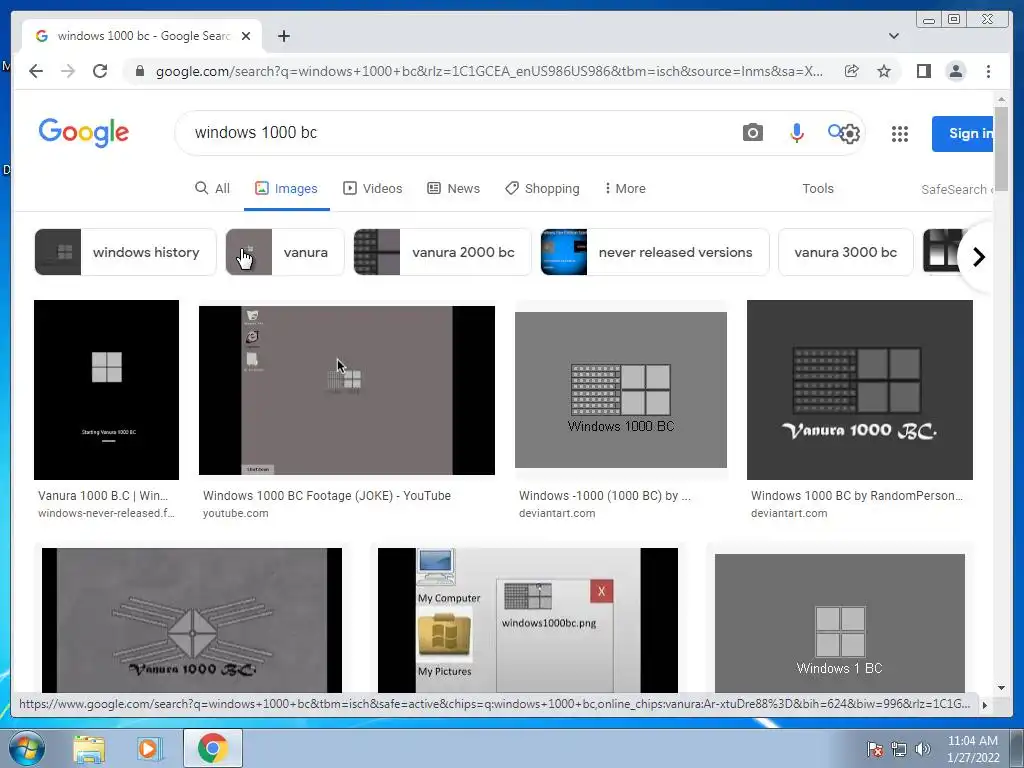Screen dimensions: 1024x768
Task: Open the SafeSearch setting
Action: [957, 189]
